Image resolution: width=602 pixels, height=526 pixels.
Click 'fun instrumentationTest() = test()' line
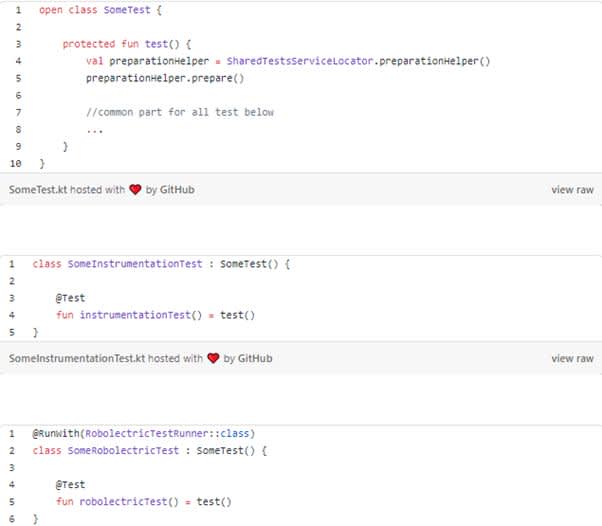[x=155, y=315]
